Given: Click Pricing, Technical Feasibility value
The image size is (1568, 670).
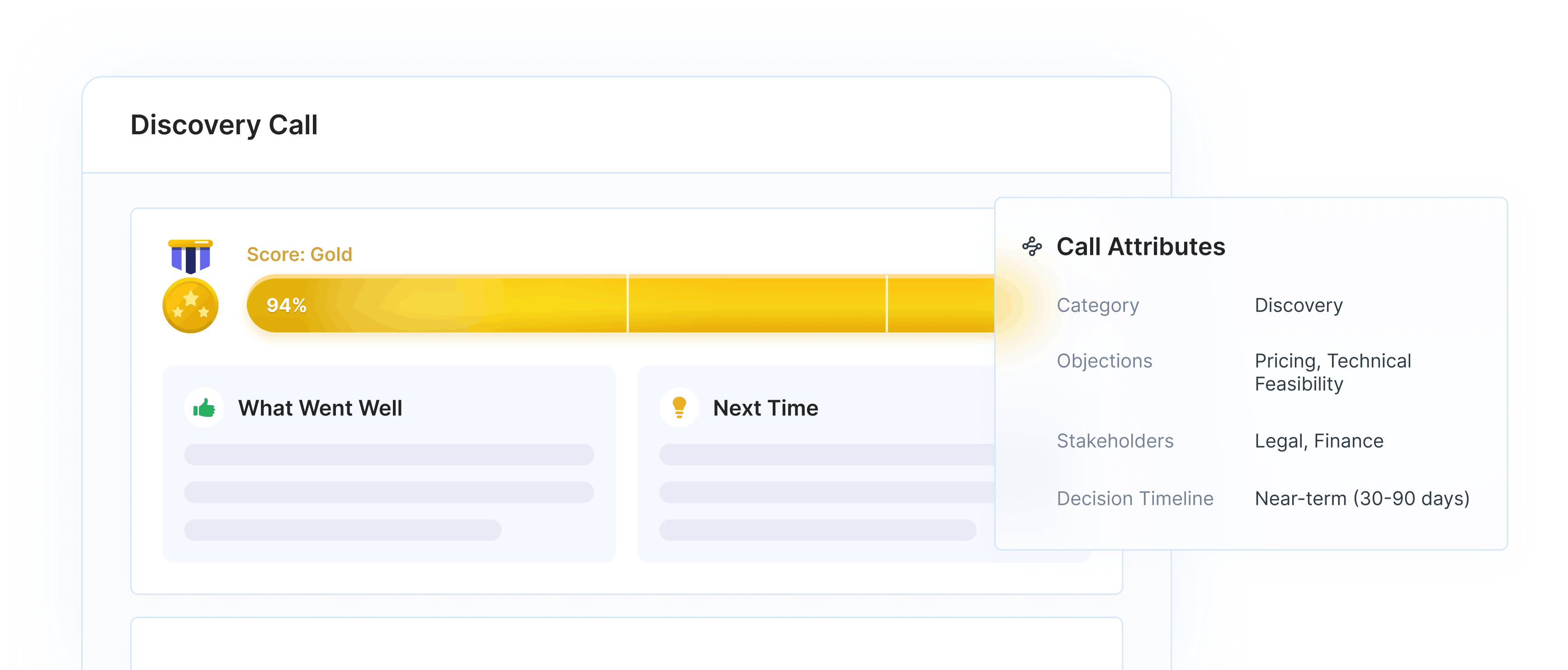Looking at the screenshot, I should 1332,373.
